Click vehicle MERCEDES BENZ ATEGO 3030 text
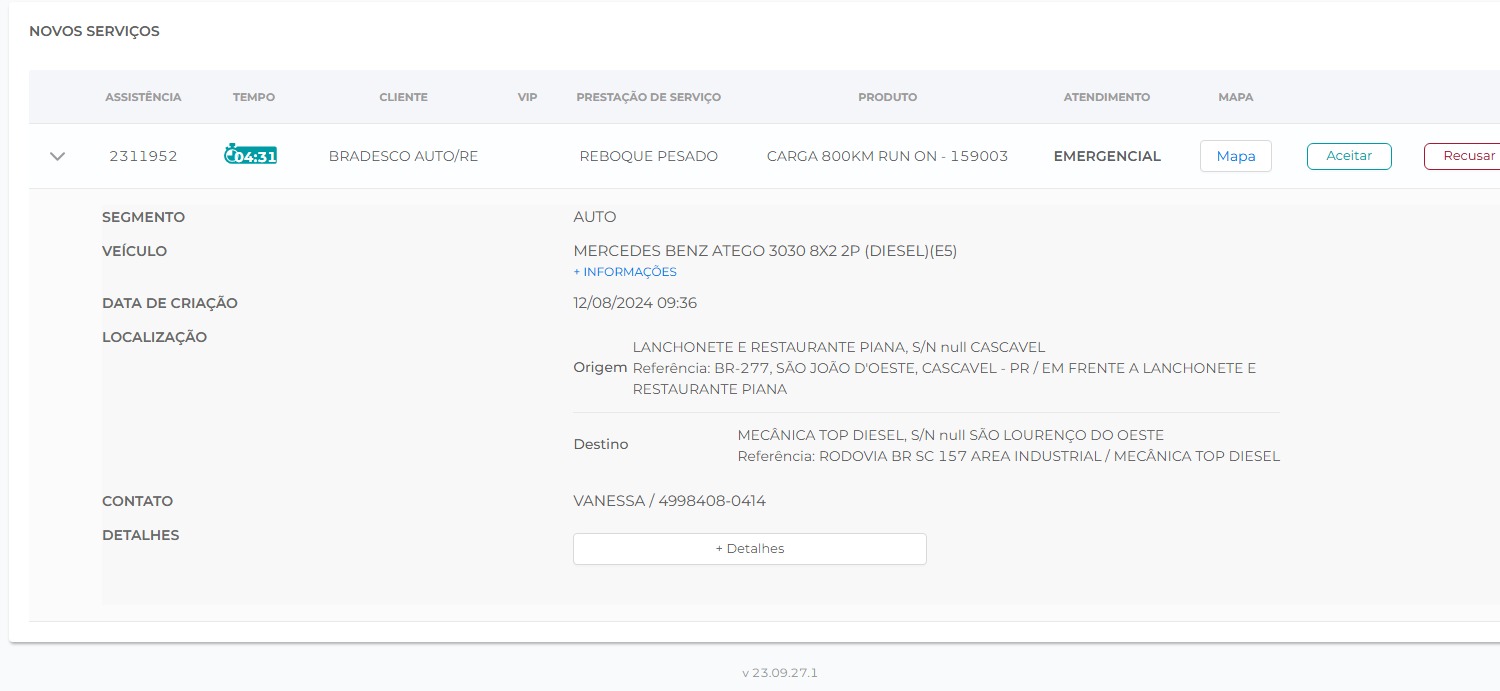The width and height of the screenshot is (1500, 691). tap(765, 251)
